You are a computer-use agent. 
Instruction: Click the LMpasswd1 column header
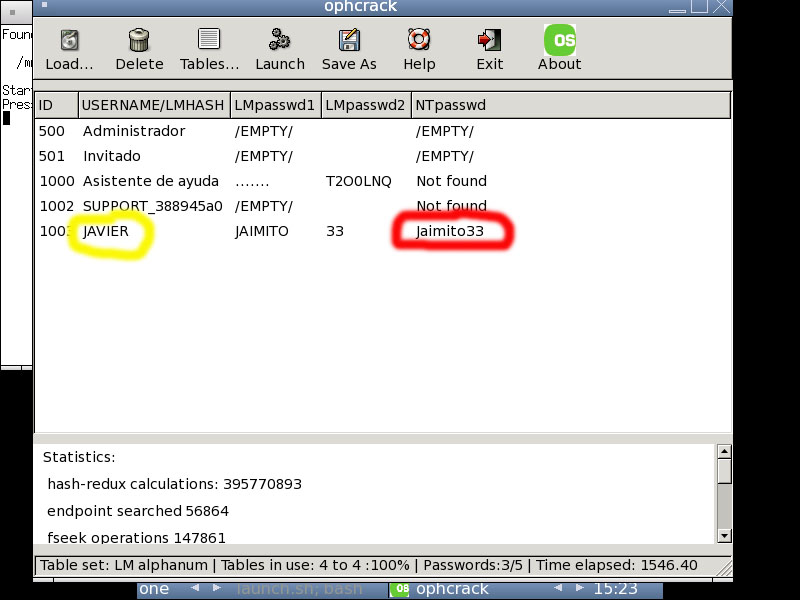(x=275, y=105)
